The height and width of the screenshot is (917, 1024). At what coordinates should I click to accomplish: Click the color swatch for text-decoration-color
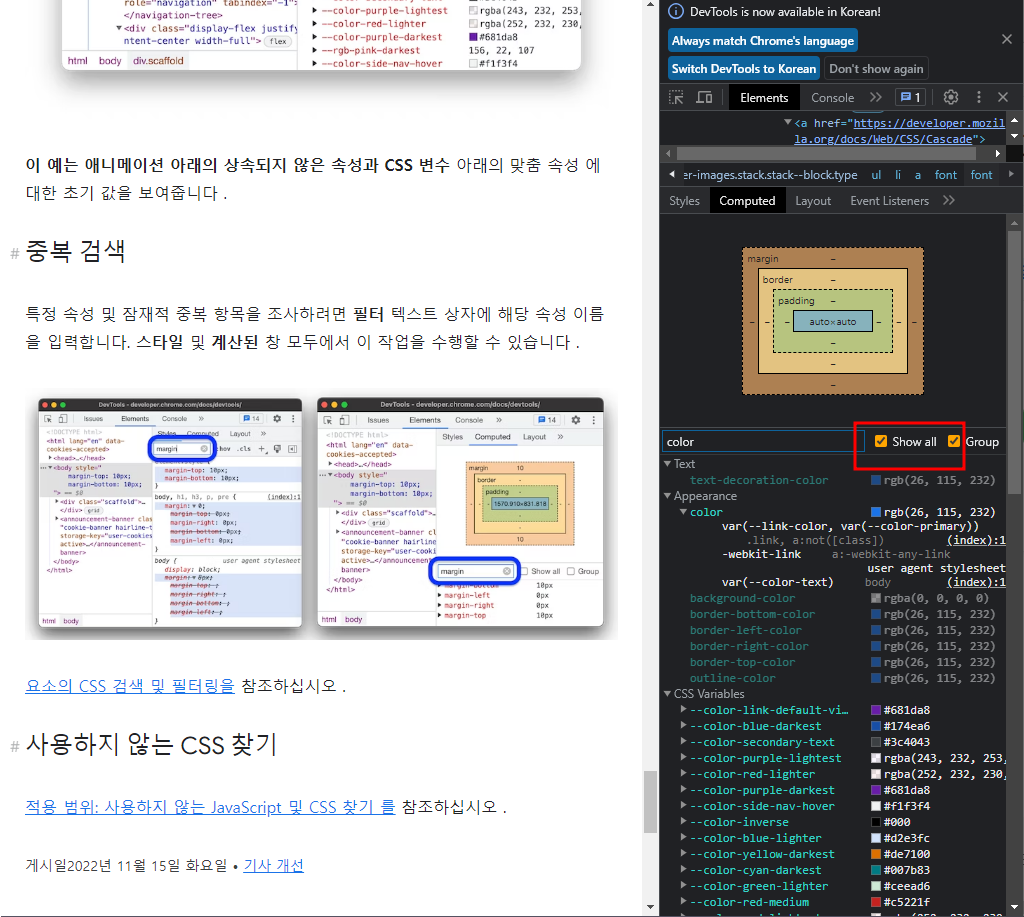point(876,480)
